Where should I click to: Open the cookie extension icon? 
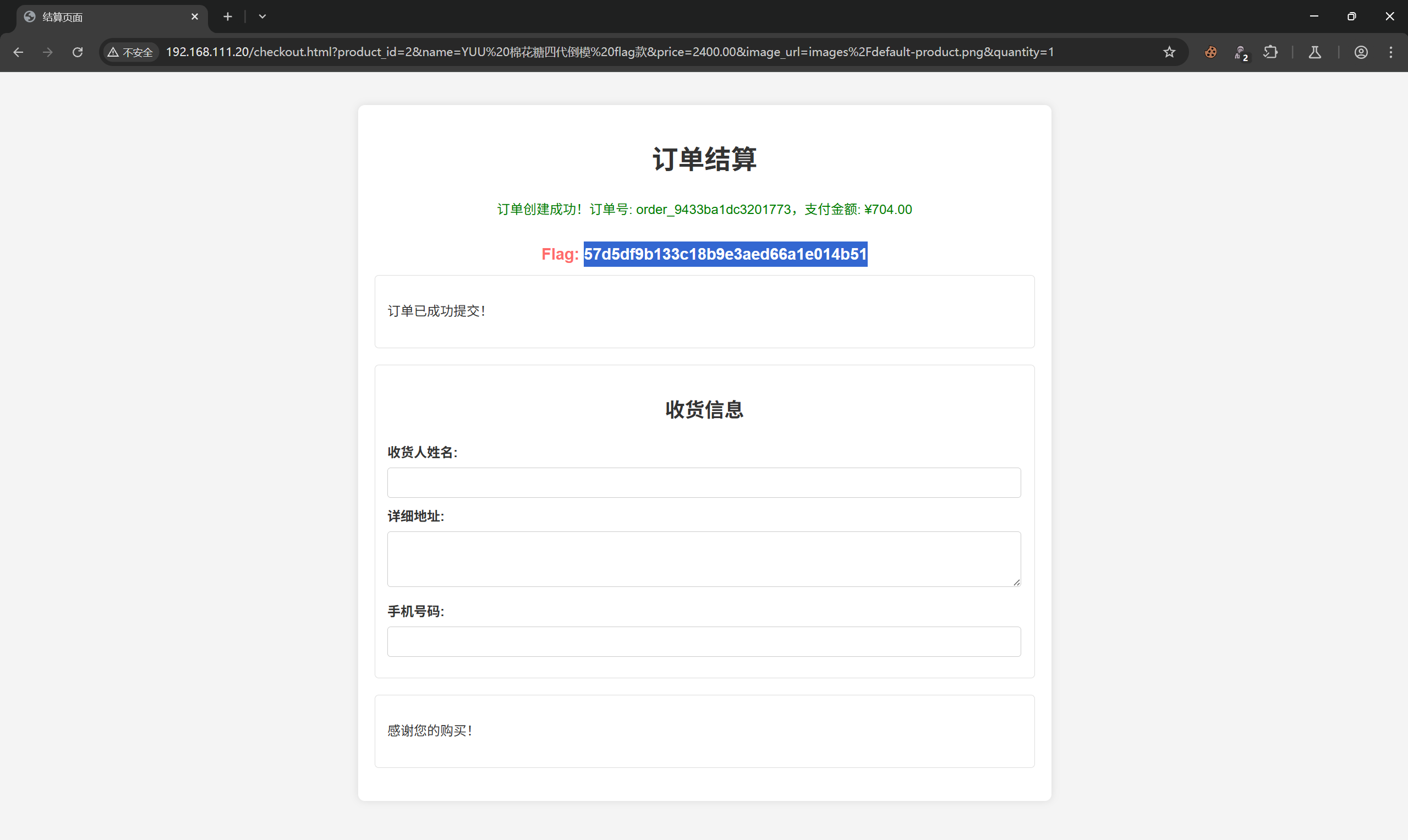(x=1210, y=52)
